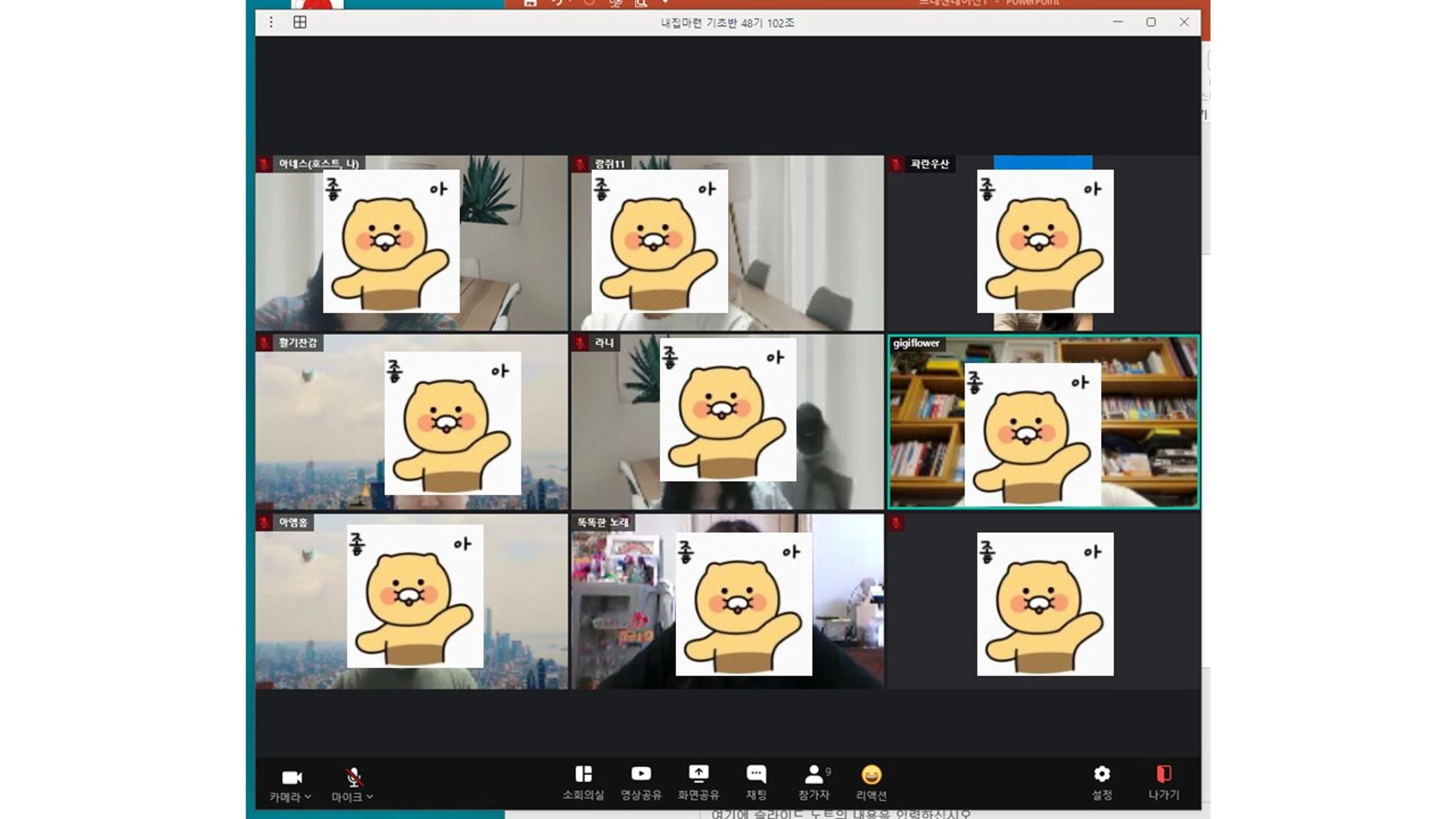
Task: Start 화면공유 screen sharing
Action: (698, 783)
